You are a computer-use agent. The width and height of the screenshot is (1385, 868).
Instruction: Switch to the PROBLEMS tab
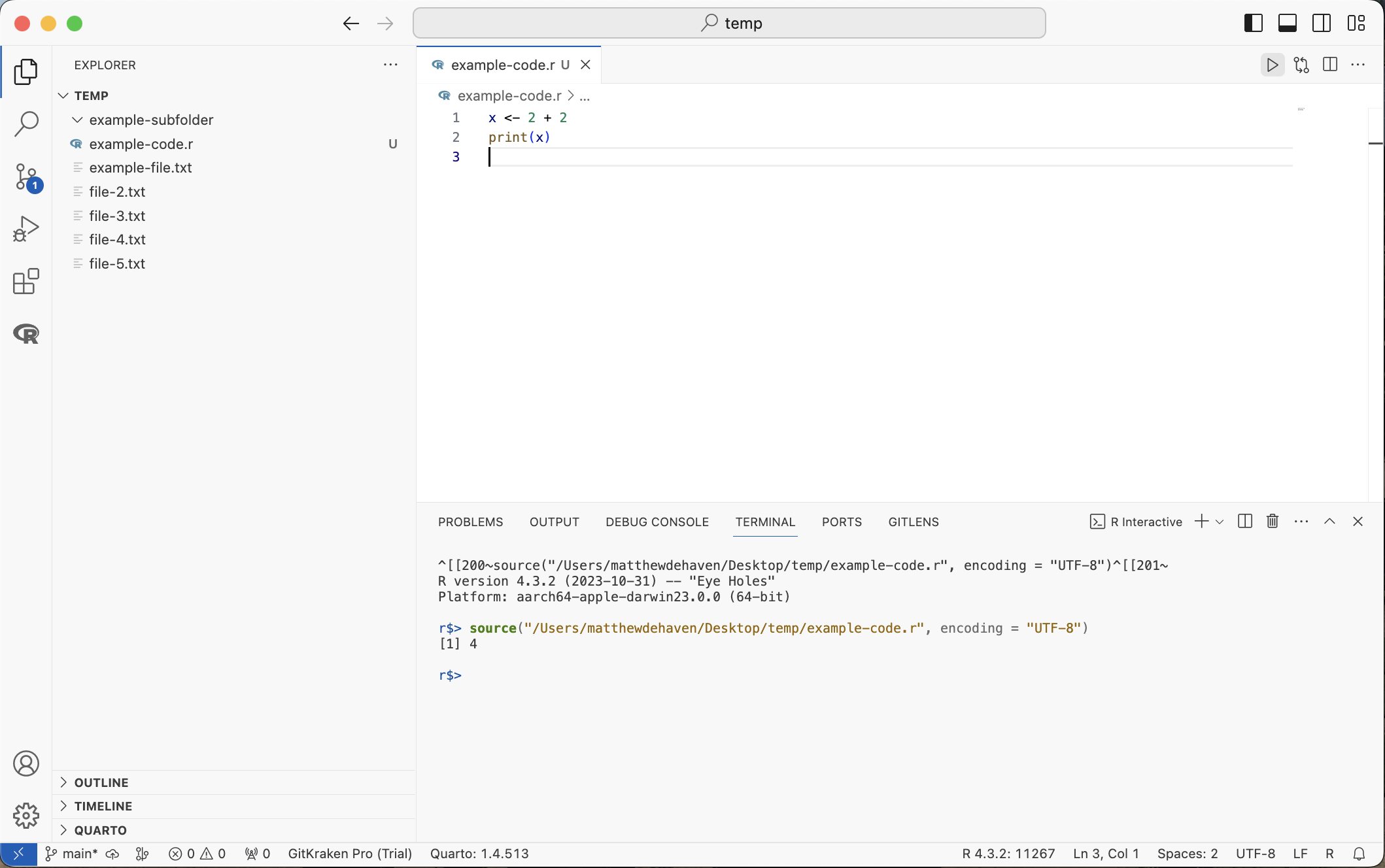(x=470, y=522)
